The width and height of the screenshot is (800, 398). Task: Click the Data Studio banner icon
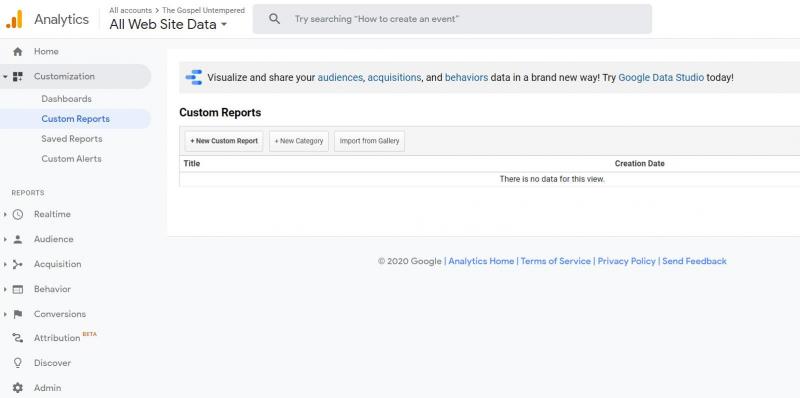pyautogui.click(x=194, y=78)
